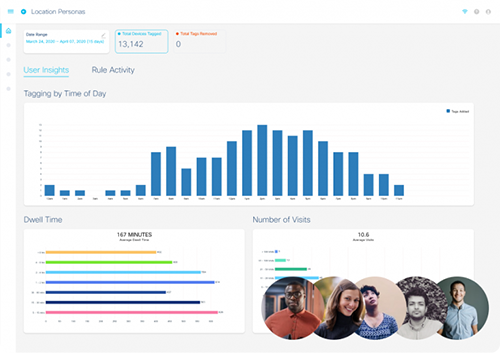Click the 13,142 devices tagged count
This screenshot has width=500, height=362.
click(x=131, y=44)
